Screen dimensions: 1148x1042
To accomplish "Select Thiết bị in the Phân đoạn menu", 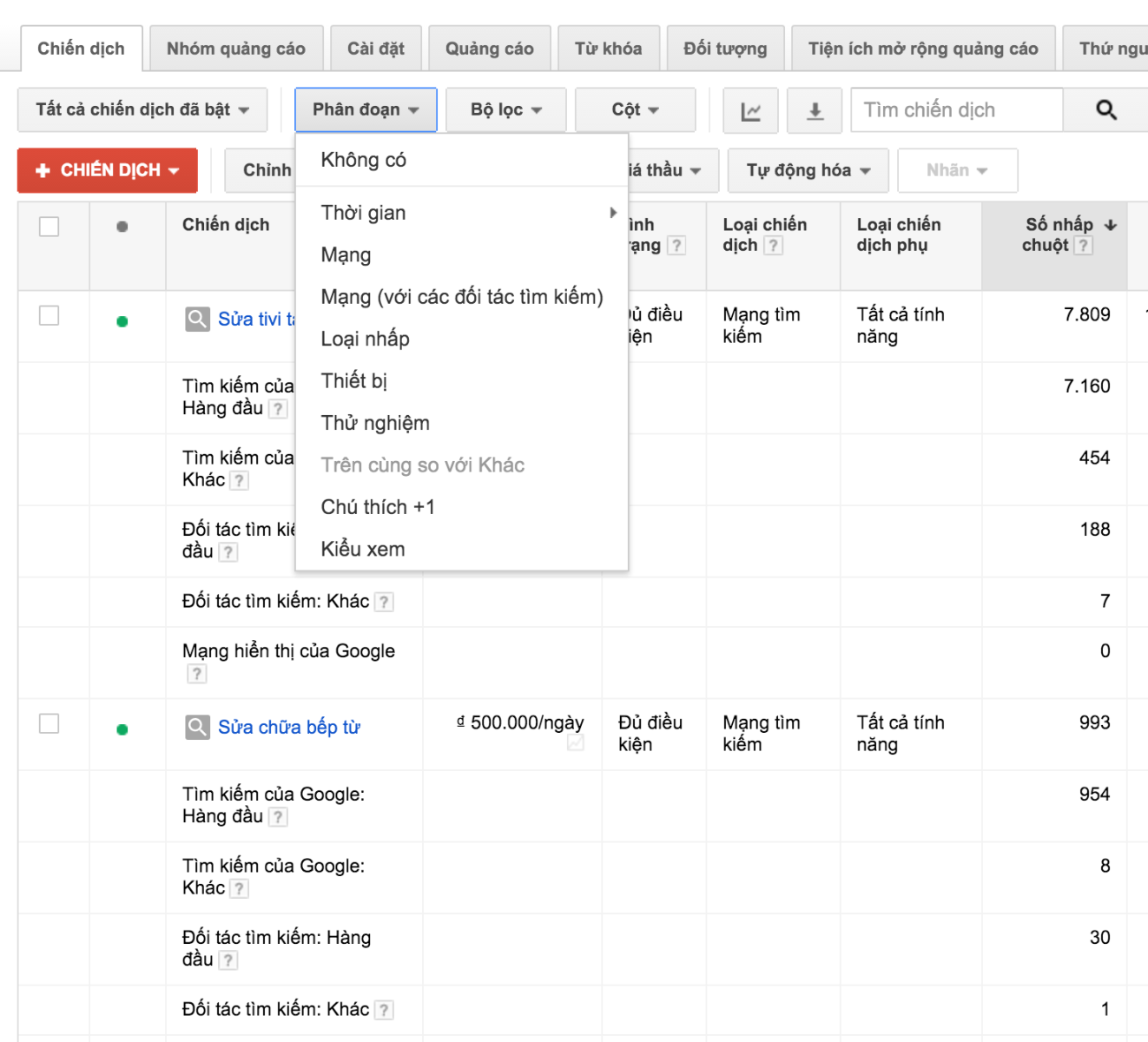I will pyautogui.click(x=353, y=380).
